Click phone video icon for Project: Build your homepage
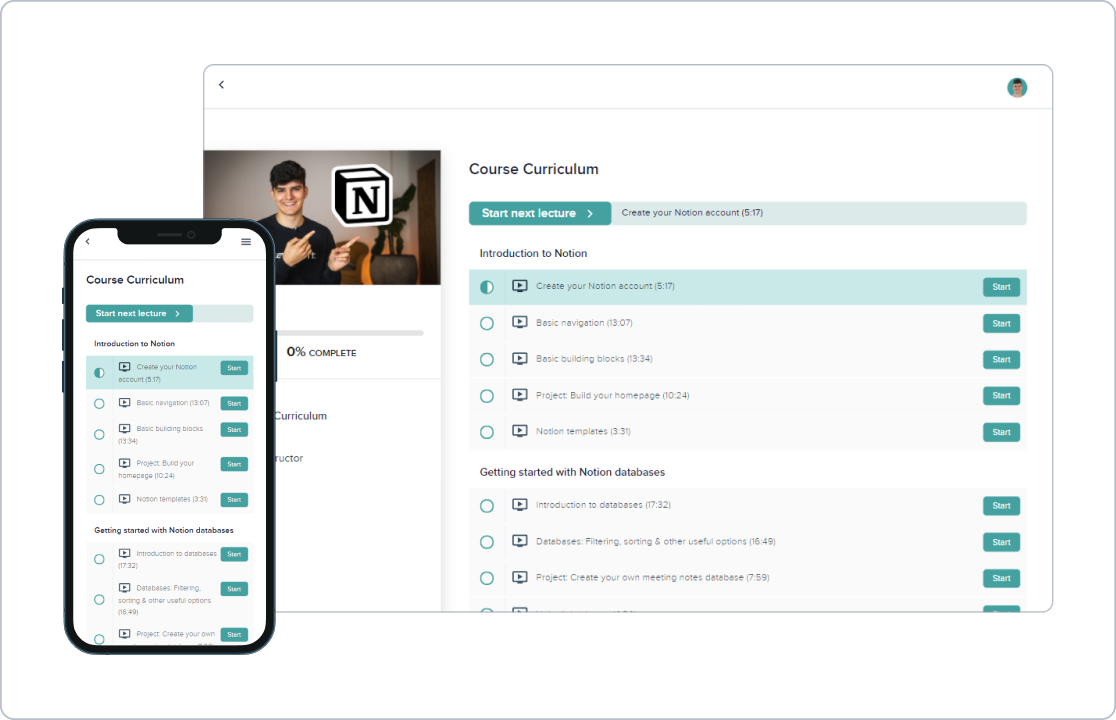This screenshot has width=1116, height=720. coord(125,463)
